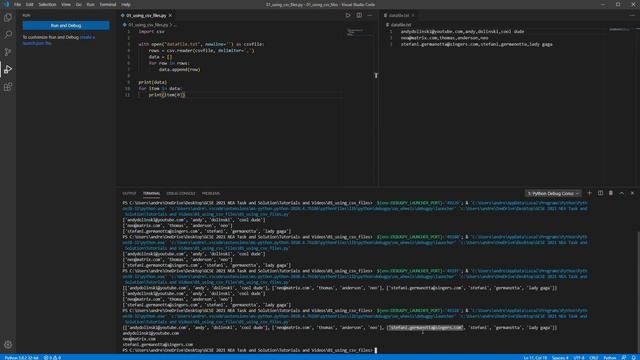The width and height of the screenshot is (640, 360).
Task: Click the highlighted stefani.germanotta@singers.com text in terminal
Action: tap(425, 327)
